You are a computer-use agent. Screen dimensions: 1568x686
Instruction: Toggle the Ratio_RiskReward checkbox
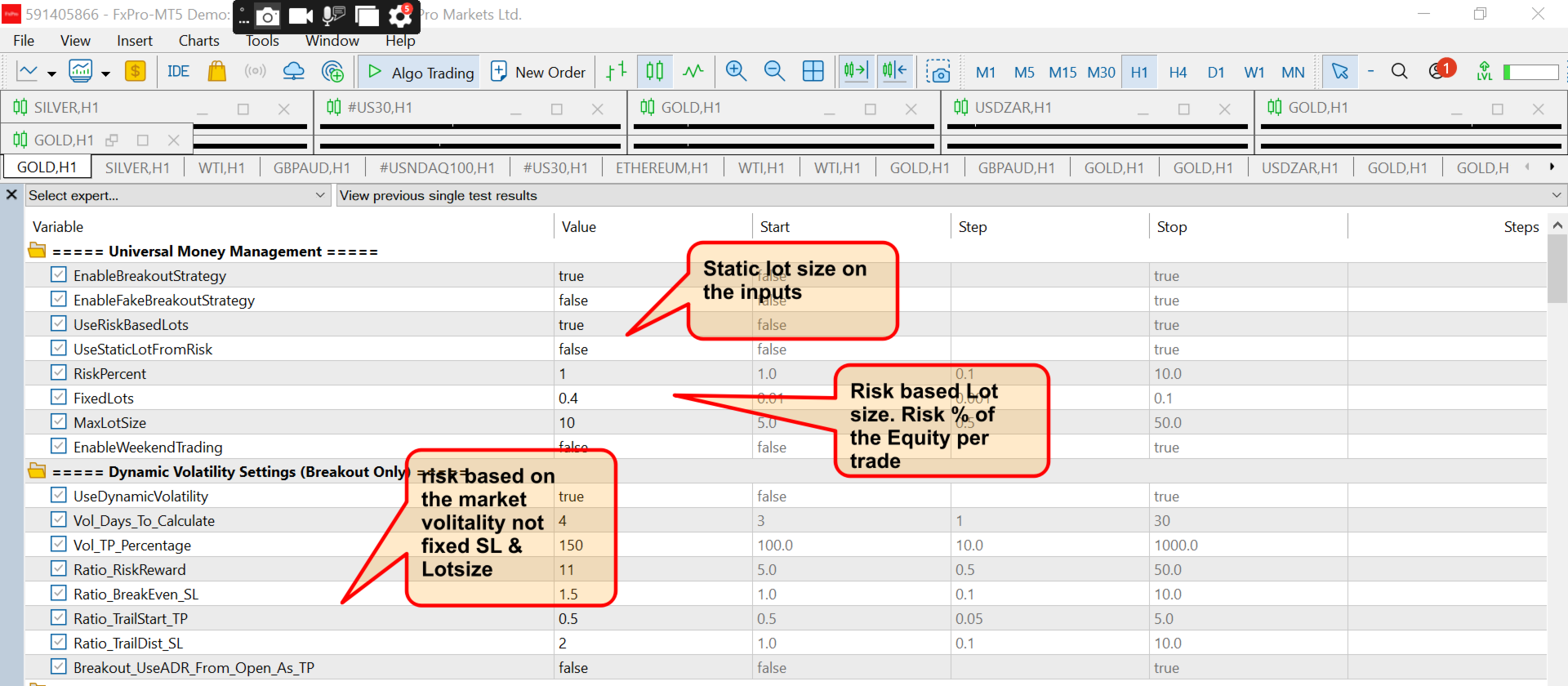[x=59, y=569]
